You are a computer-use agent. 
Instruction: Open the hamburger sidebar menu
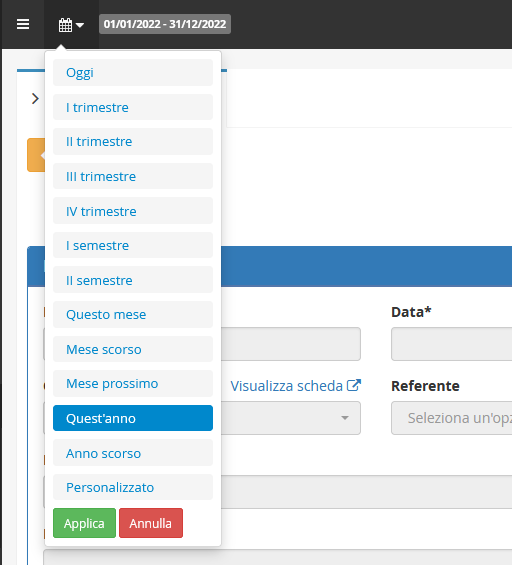pyautogui.click(x=23, y=24)
